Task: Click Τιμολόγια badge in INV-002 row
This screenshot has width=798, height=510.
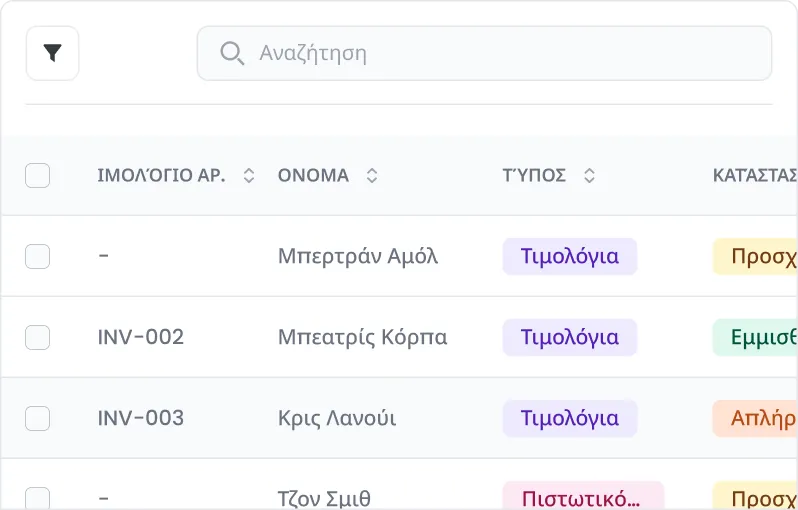Action: point(570,337)
